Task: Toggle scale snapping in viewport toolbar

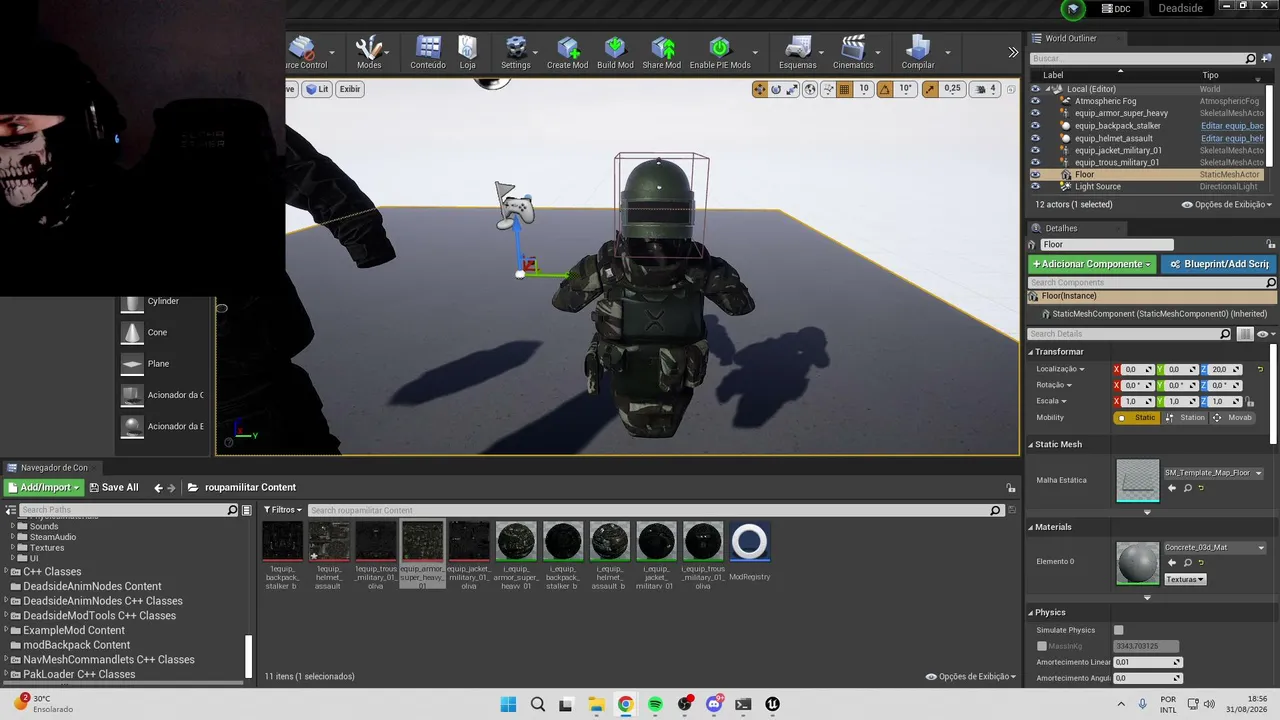Action: (930, 89)
